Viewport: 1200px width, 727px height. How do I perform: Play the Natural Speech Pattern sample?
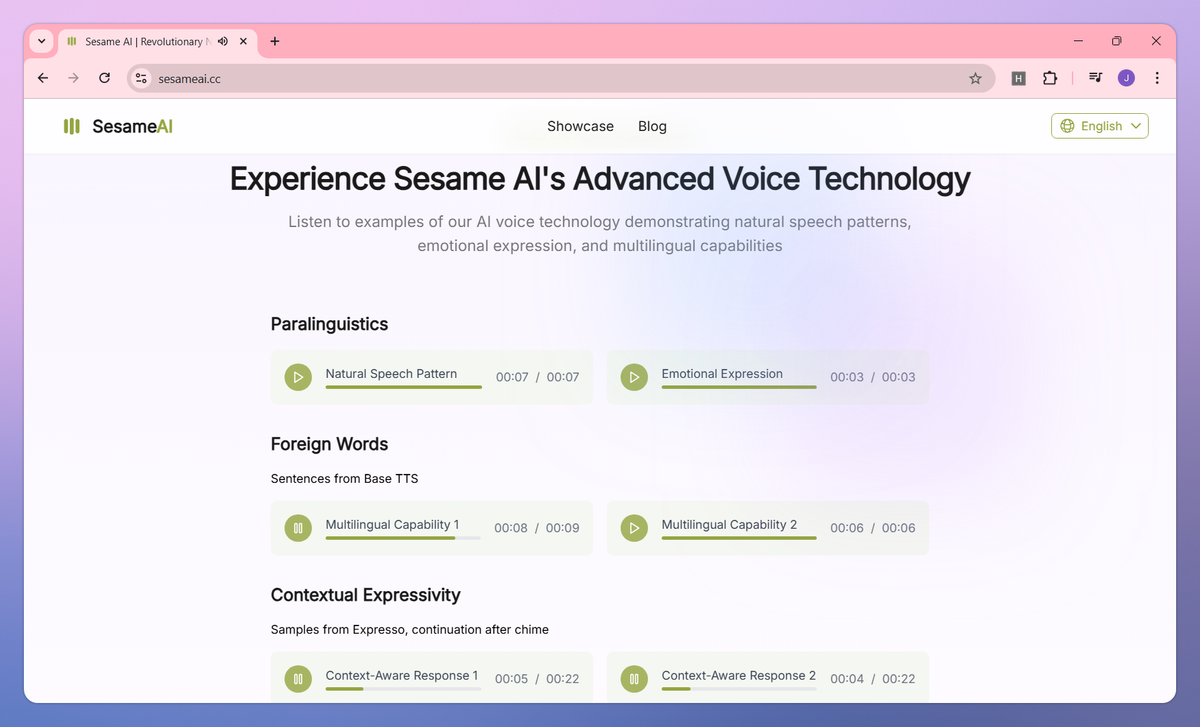pyautogui.click(x=298, y=377)
